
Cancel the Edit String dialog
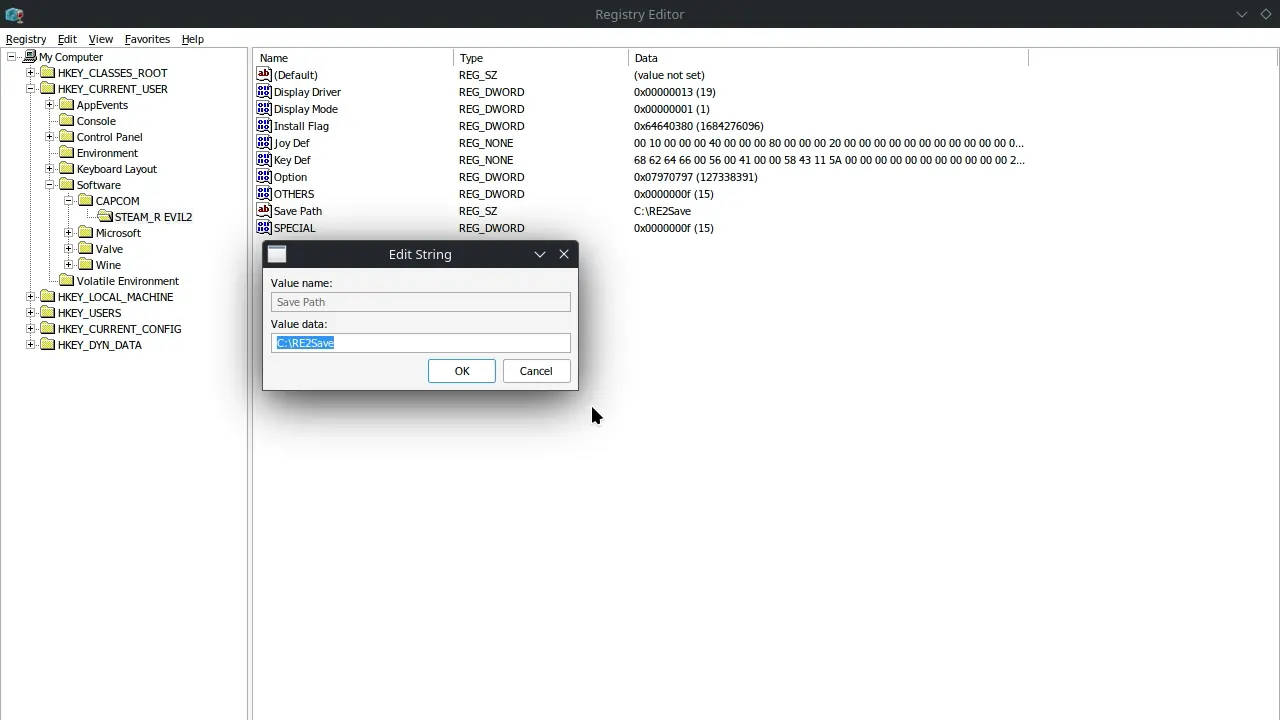[x=535, y=371]
